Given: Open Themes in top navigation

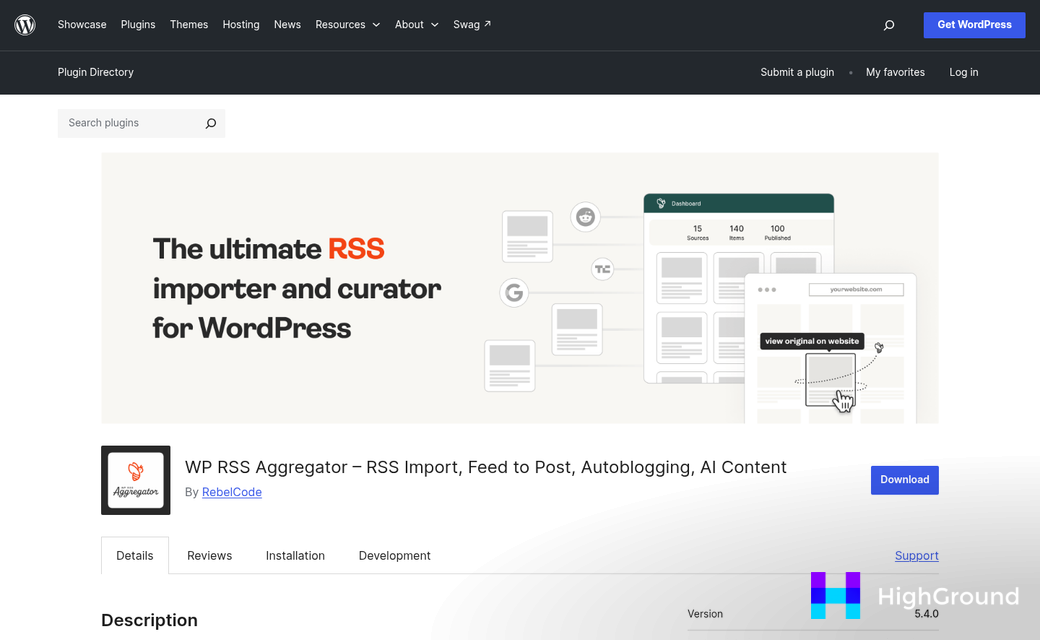Looking at the screenshot, I should pos(189,25).
